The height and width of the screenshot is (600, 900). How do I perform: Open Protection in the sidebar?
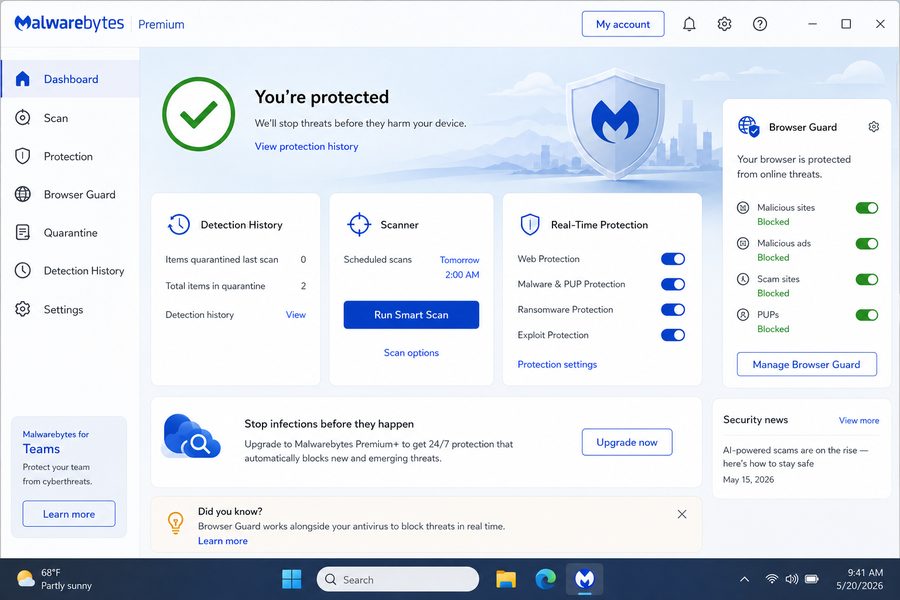pos(70,156)
